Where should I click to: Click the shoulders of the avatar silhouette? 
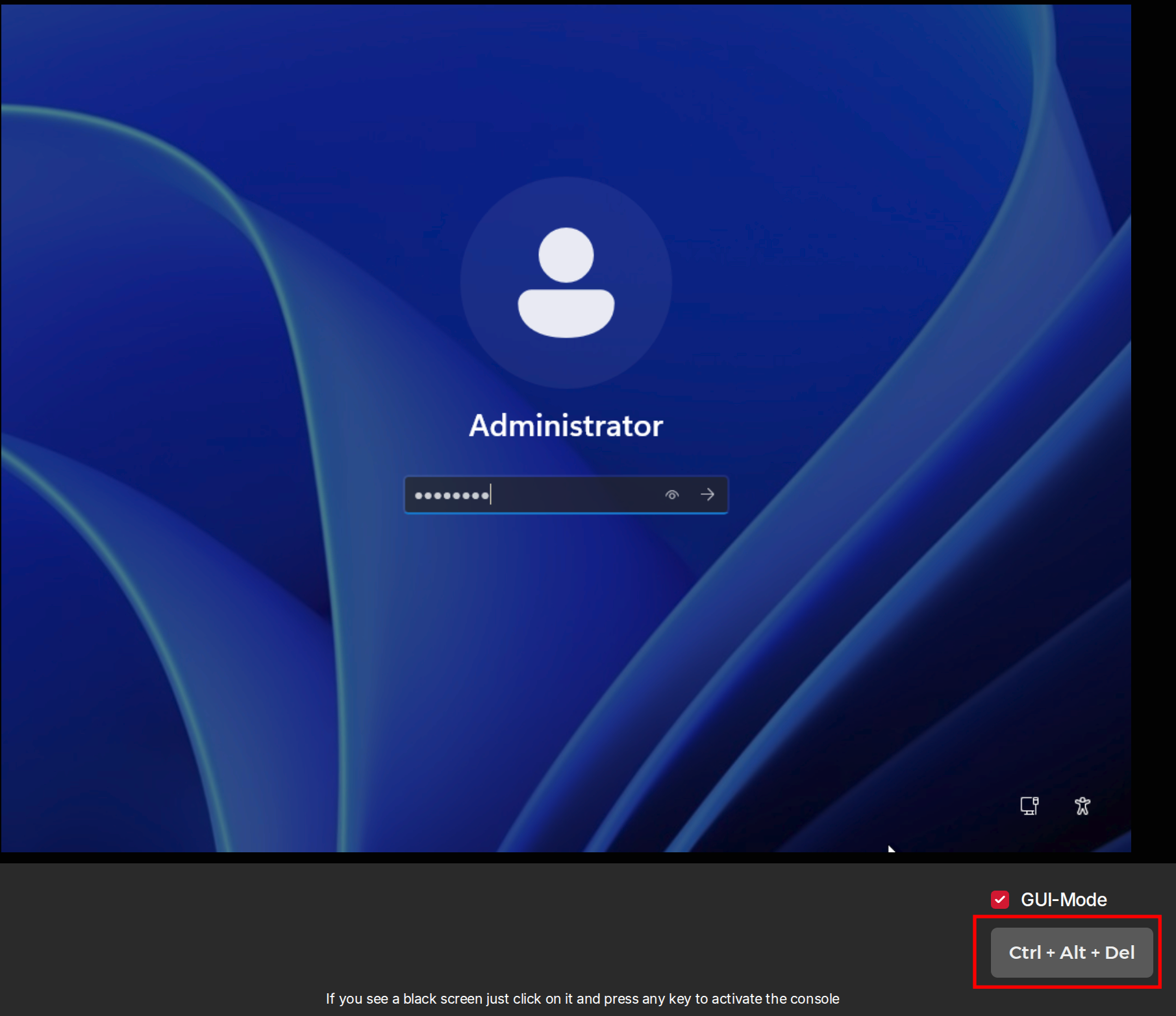(566, 313)
